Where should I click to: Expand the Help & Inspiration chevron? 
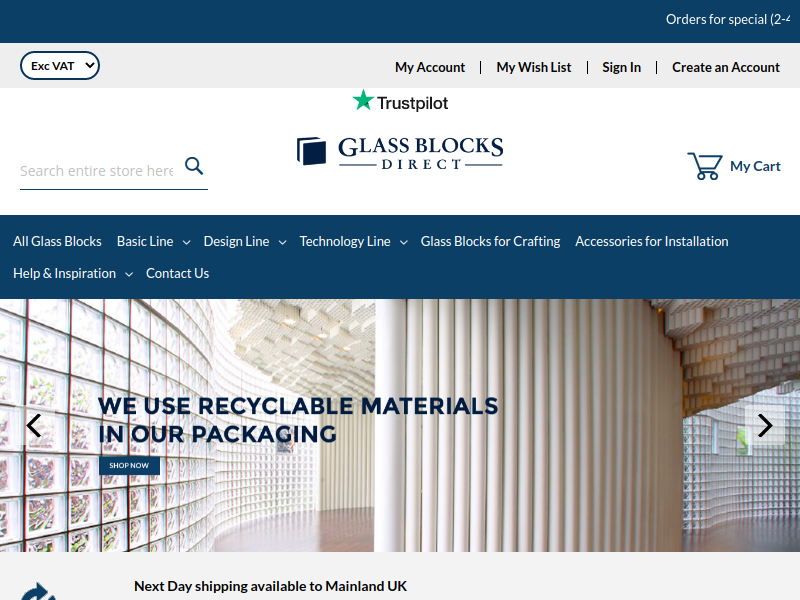pyautogui.click(x=129, y=274)
